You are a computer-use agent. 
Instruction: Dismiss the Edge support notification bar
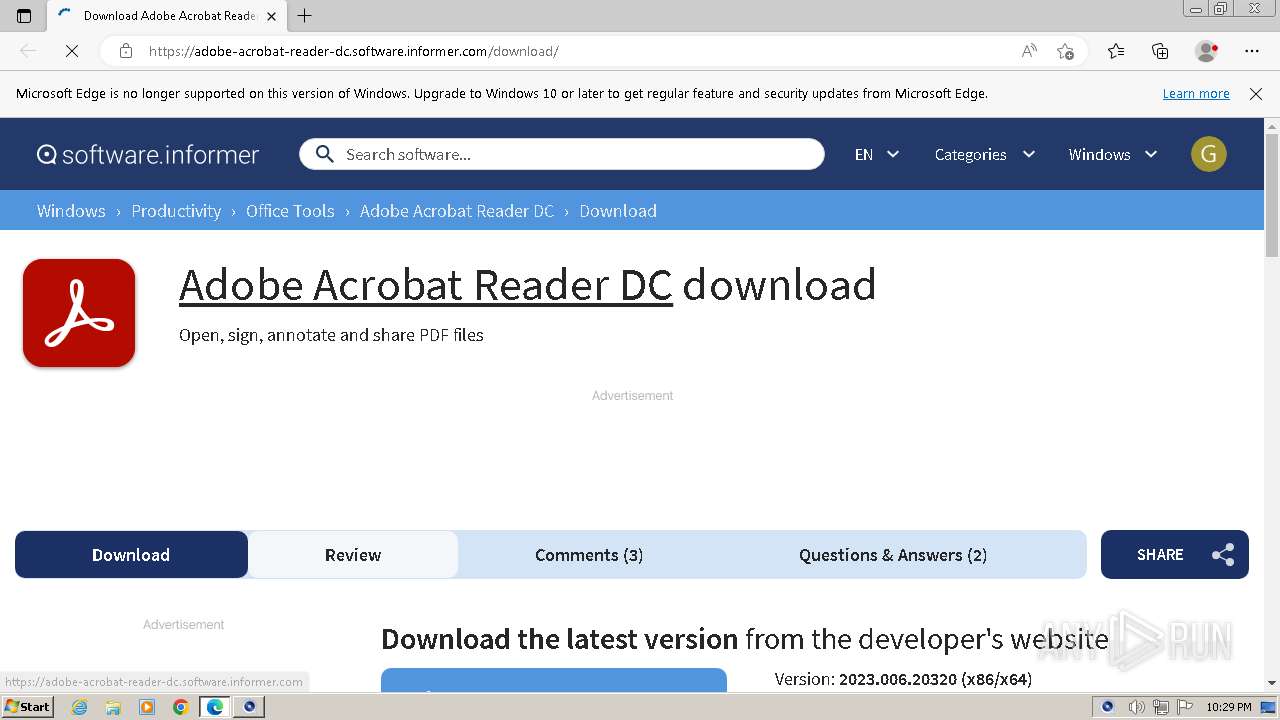click(x=1256, y=94)
